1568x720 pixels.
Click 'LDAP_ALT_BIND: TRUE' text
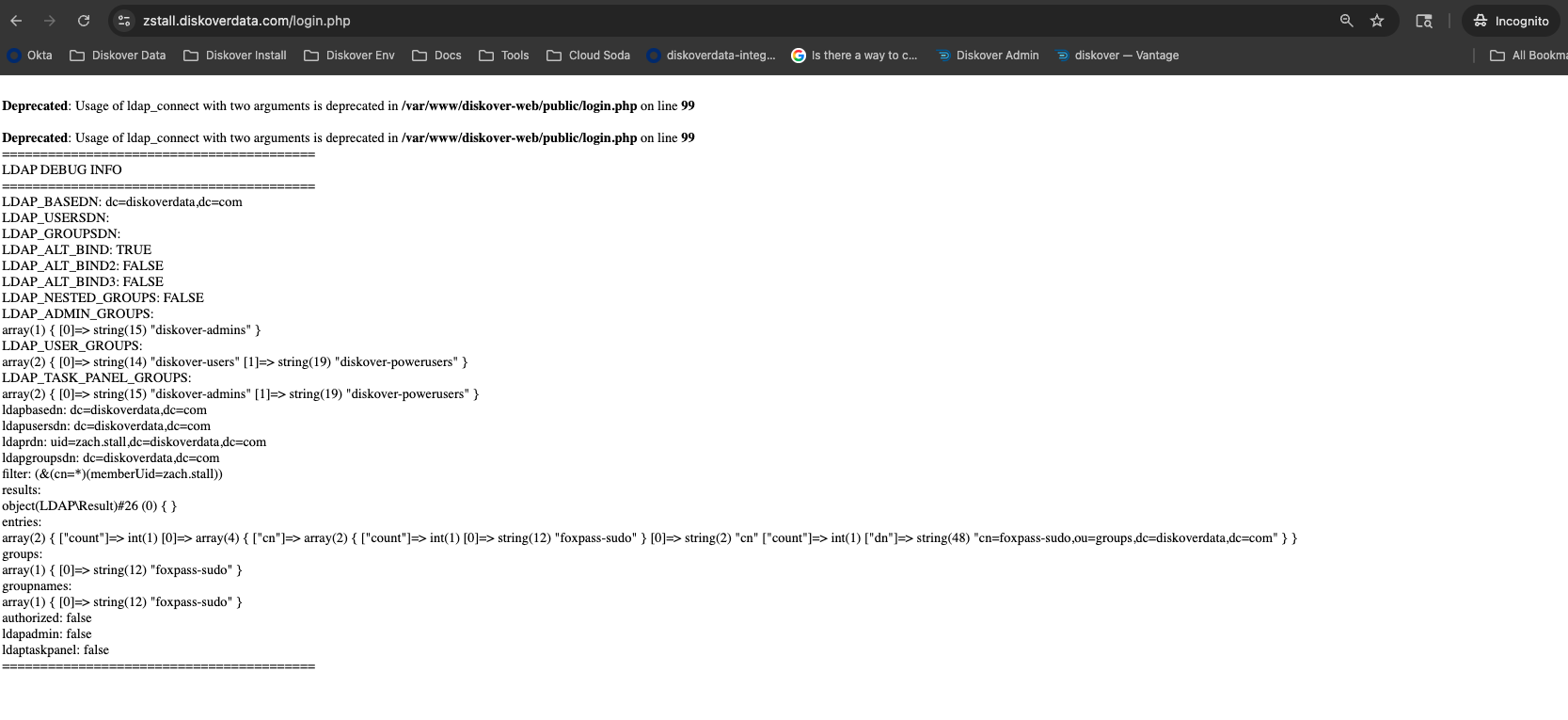[x=76, y=249]
